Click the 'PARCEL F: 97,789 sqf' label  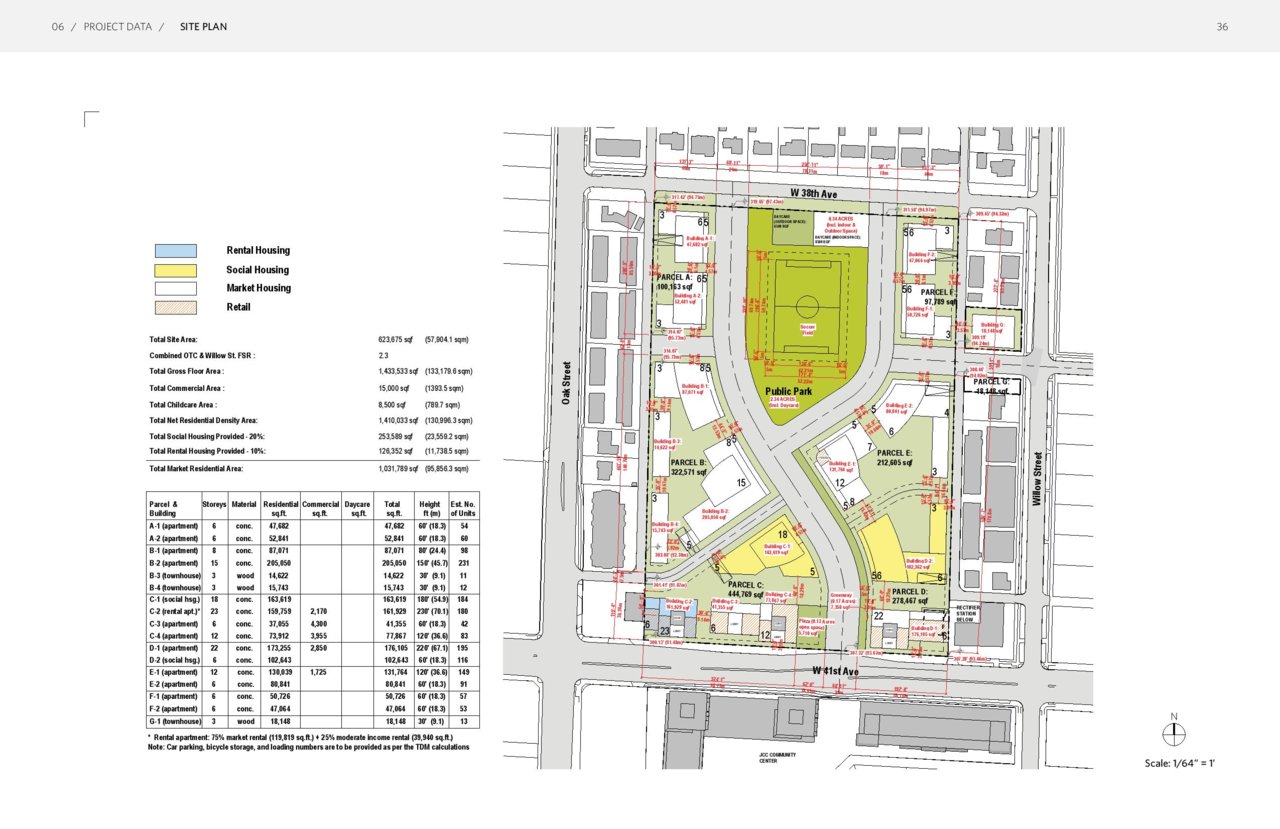(940, 297)
